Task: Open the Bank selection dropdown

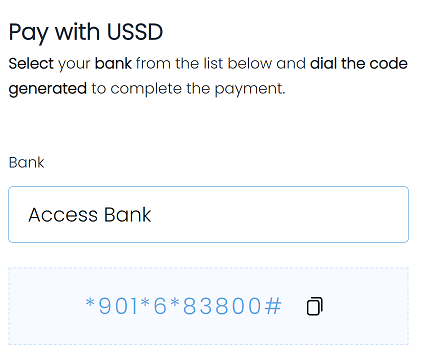Action: 208,214
